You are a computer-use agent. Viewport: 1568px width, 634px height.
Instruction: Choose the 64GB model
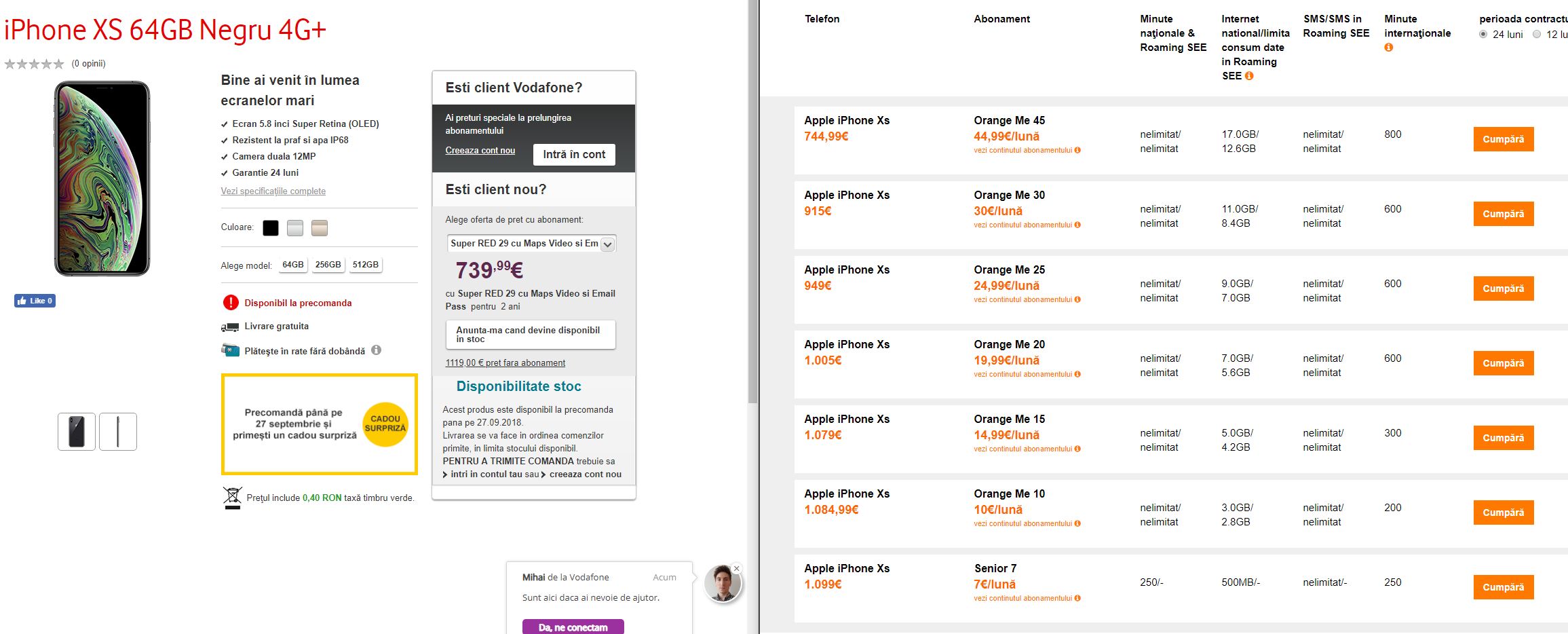click(293, 265)
